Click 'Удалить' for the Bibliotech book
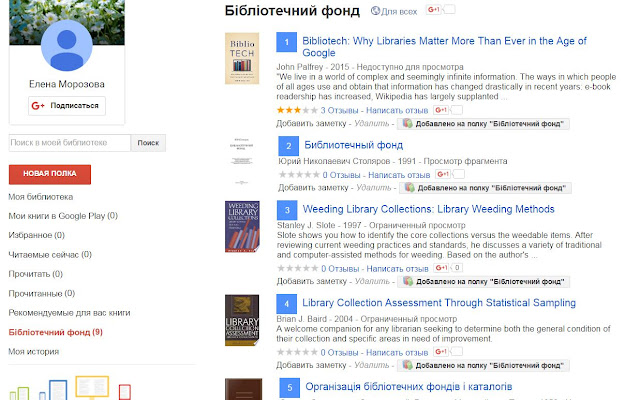Viewport: 640px width, 400px height. (371, 123)
